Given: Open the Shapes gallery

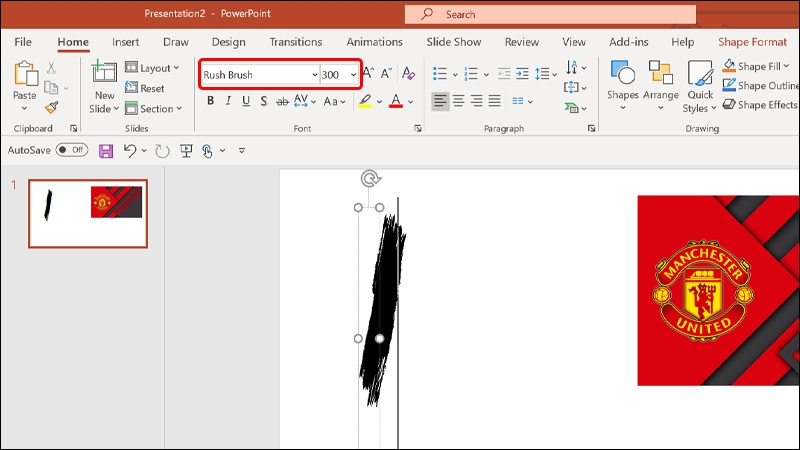Looking at the screenshot, I should click(622, 85).
